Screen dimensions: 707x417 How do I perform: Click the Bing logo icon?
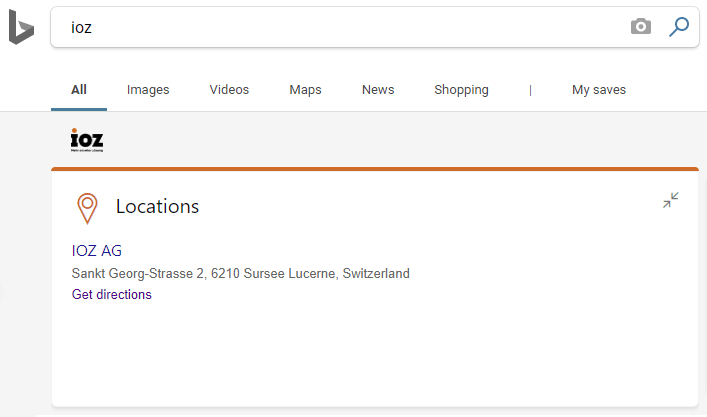point(21,27)
